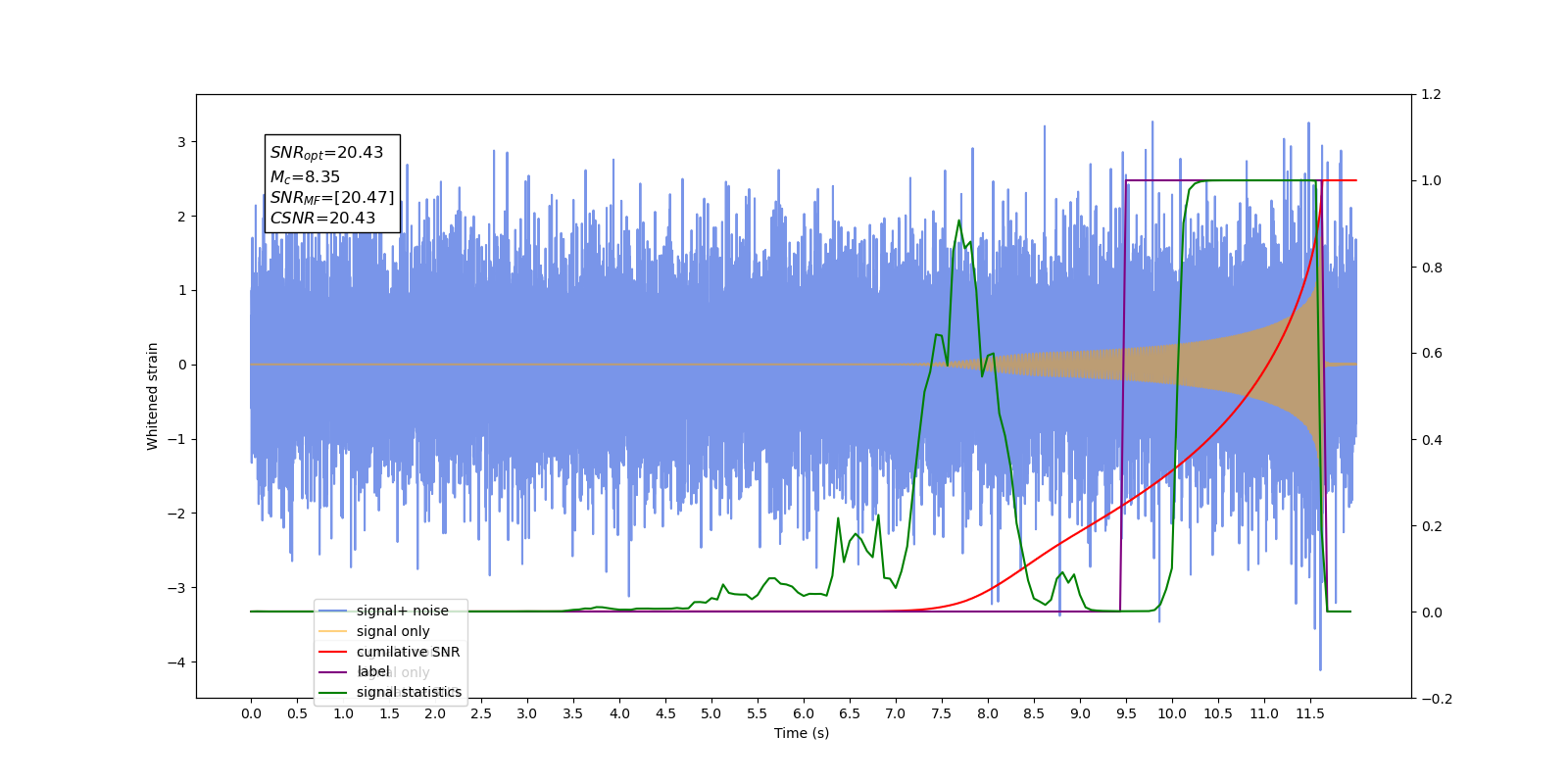
Task: Click the 'cumilative SNR' legend entry text
Action: (408, 652)
